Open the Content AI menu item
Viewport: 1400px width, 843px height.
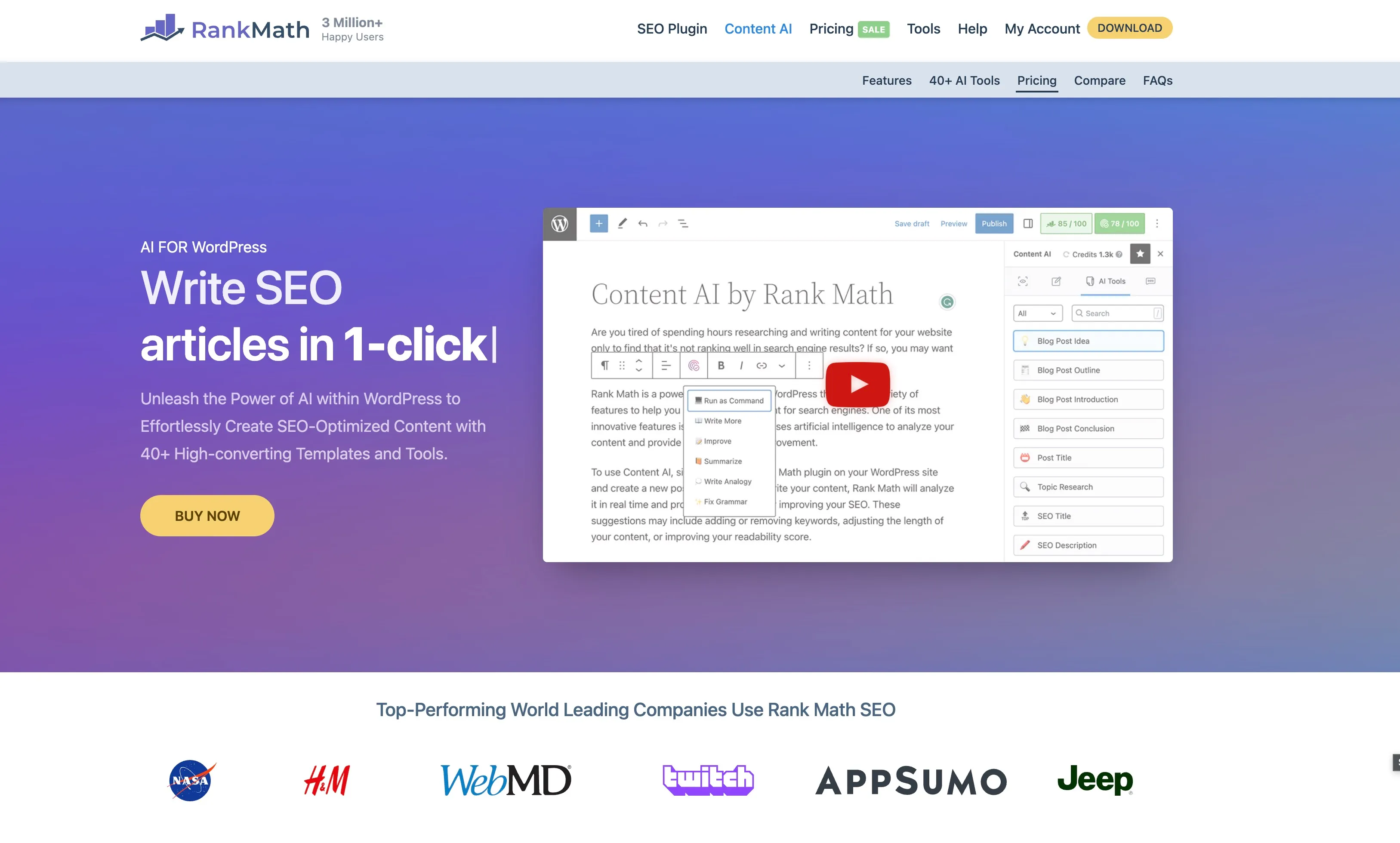click(x=757, y=28)
